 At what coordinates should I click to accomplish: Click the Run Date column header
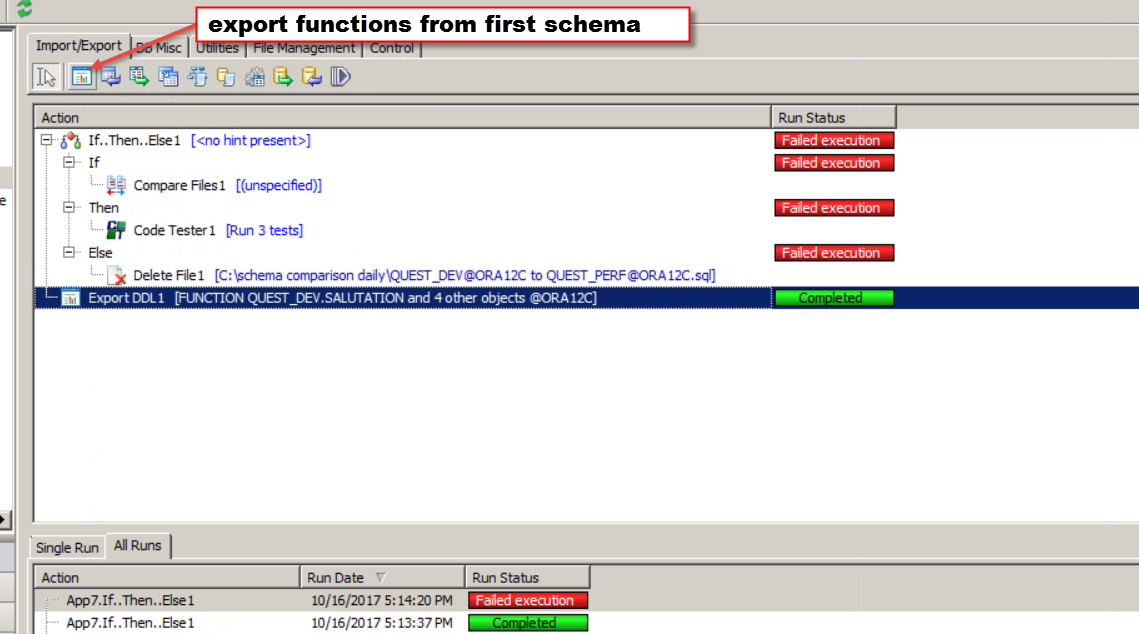point(383,577)
